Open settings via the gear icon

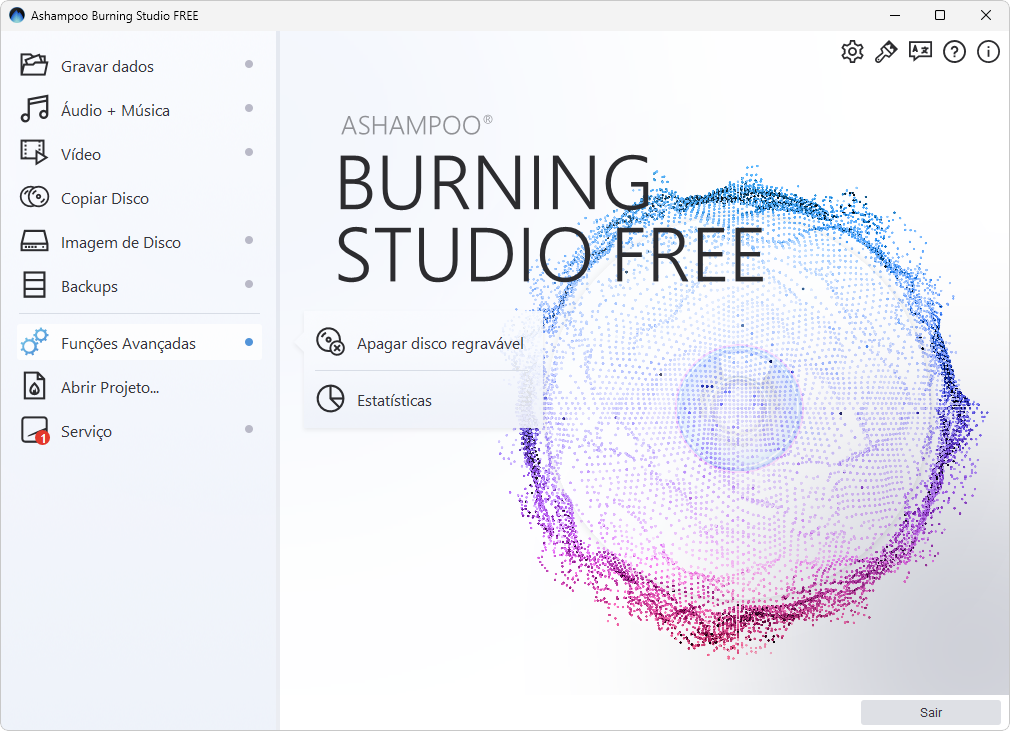coord(852,52)
